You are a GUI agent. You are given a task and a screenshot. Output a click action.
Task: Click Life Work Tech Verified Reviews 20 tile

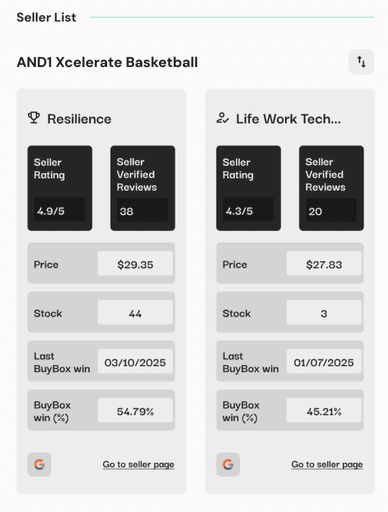[331, 188]
